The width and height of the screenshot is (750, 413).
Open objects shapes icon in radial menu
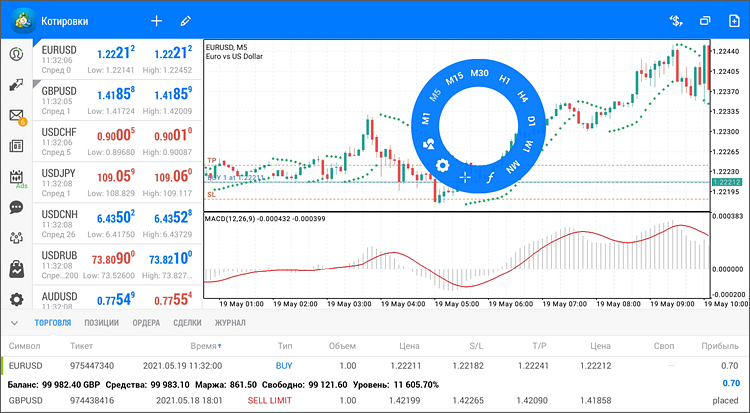coord(429,144)
